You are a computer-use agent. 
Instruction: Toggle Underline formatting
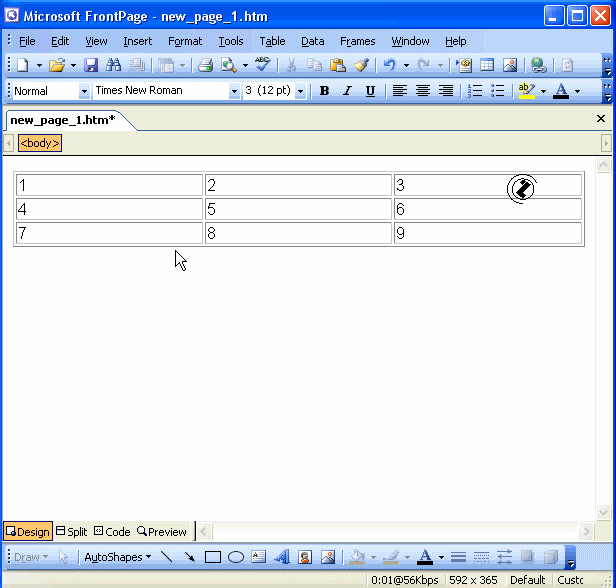pos(370,91)
